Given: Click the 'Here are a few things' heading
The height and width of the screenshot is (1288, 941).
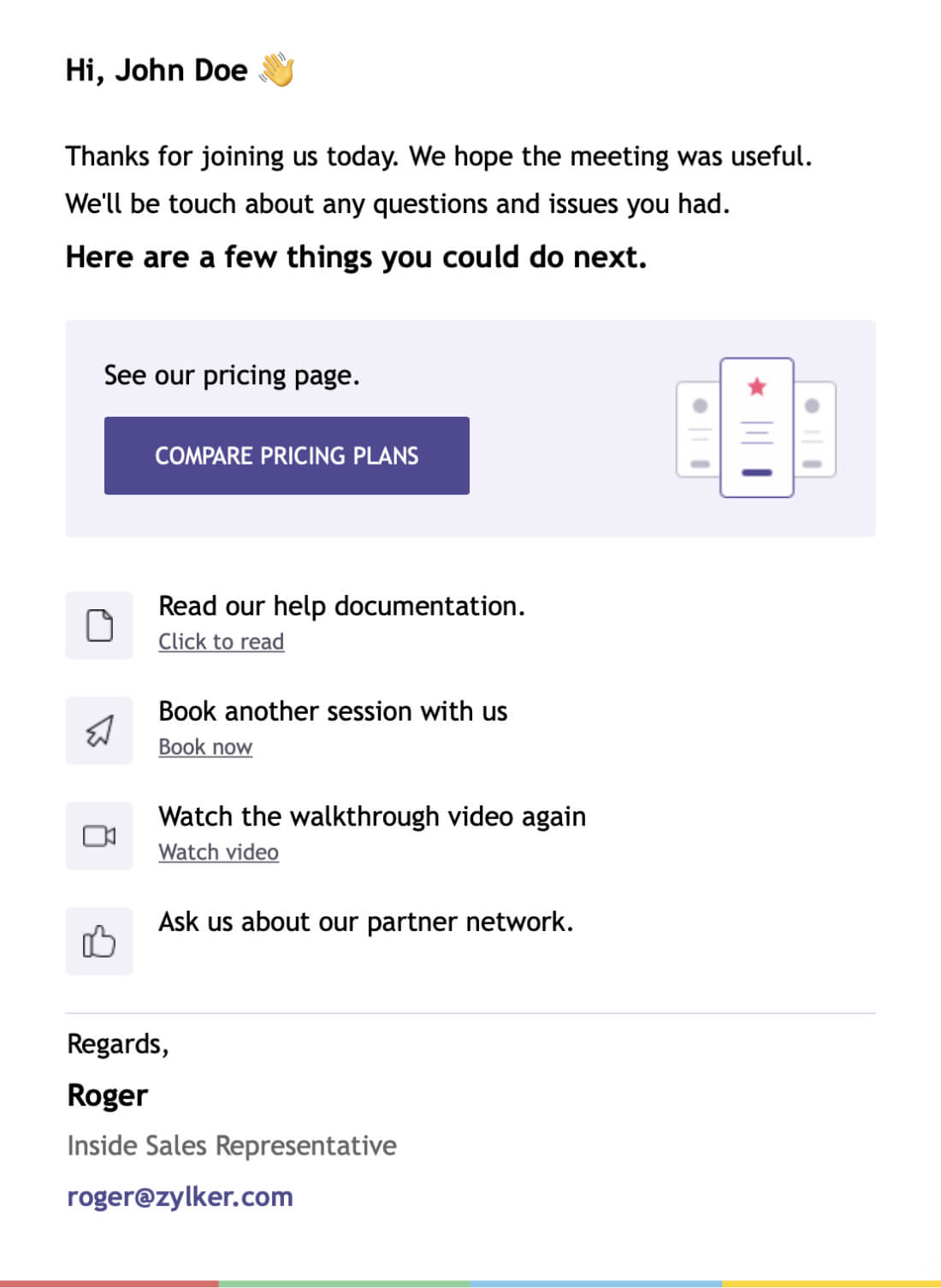Looking at the screenshot, I should (x=356, y=257).
